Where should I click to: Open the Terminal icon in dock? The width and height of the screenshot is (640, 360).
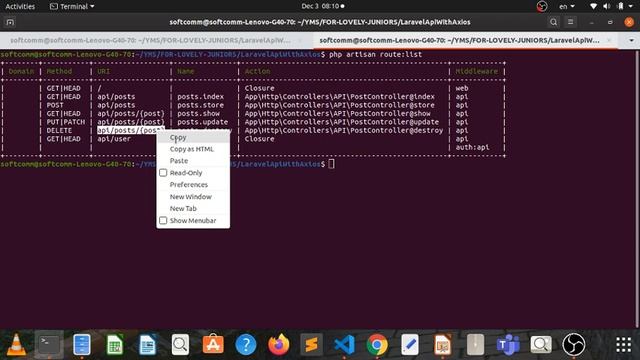click(49, 345)
